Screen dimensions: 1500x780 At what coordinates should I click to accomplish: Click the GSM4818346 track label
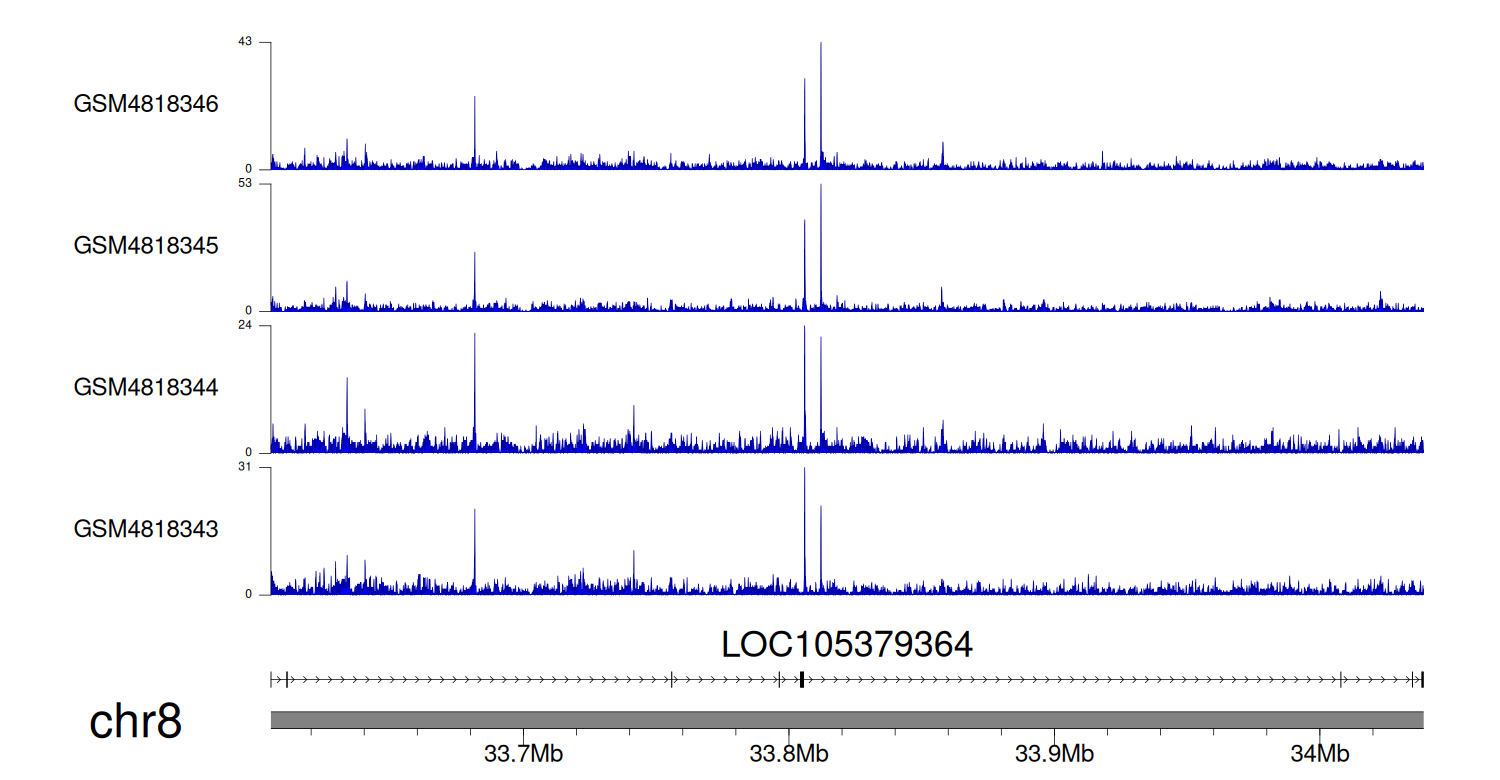pos(146,104)
